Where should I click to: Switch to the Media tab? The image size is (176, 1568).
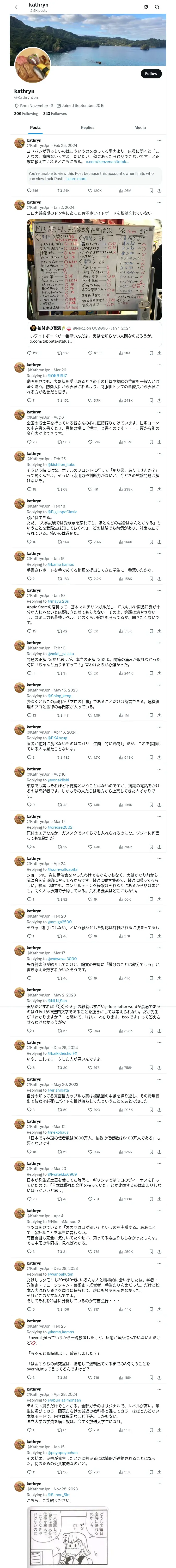pos(140,128)
